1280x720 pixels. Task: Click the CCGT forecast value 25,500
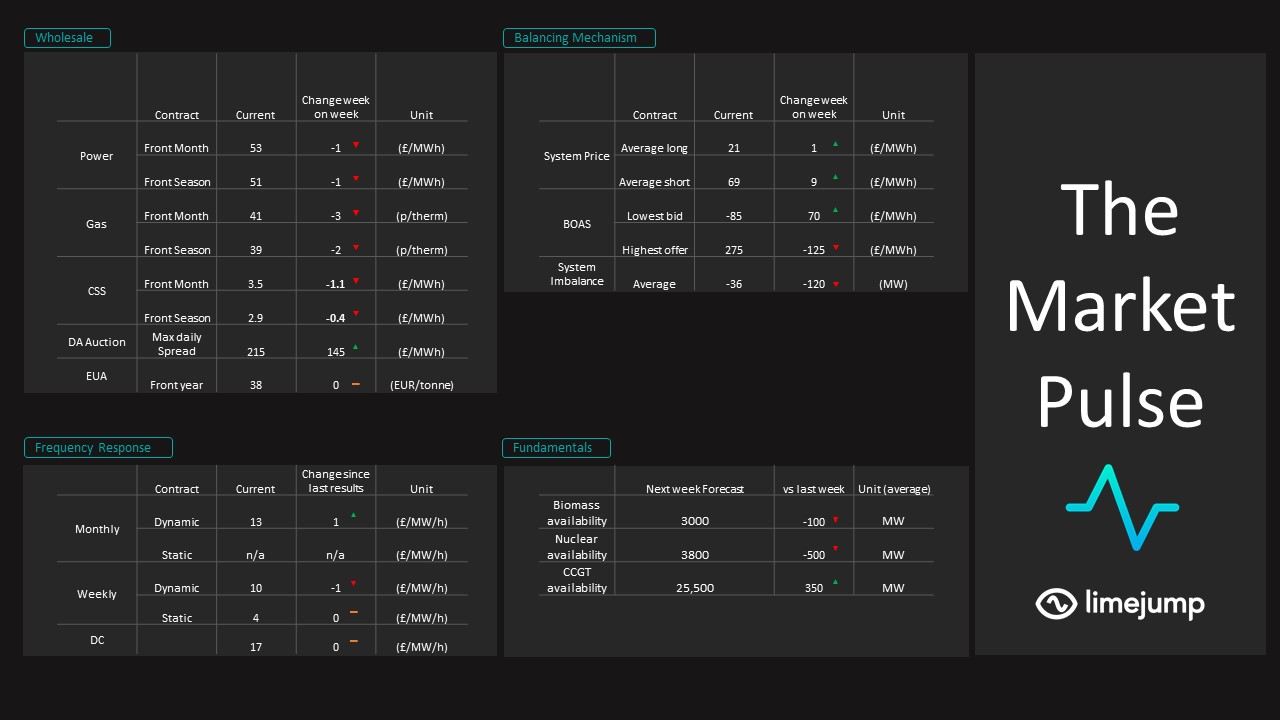(x=695, y=588)
